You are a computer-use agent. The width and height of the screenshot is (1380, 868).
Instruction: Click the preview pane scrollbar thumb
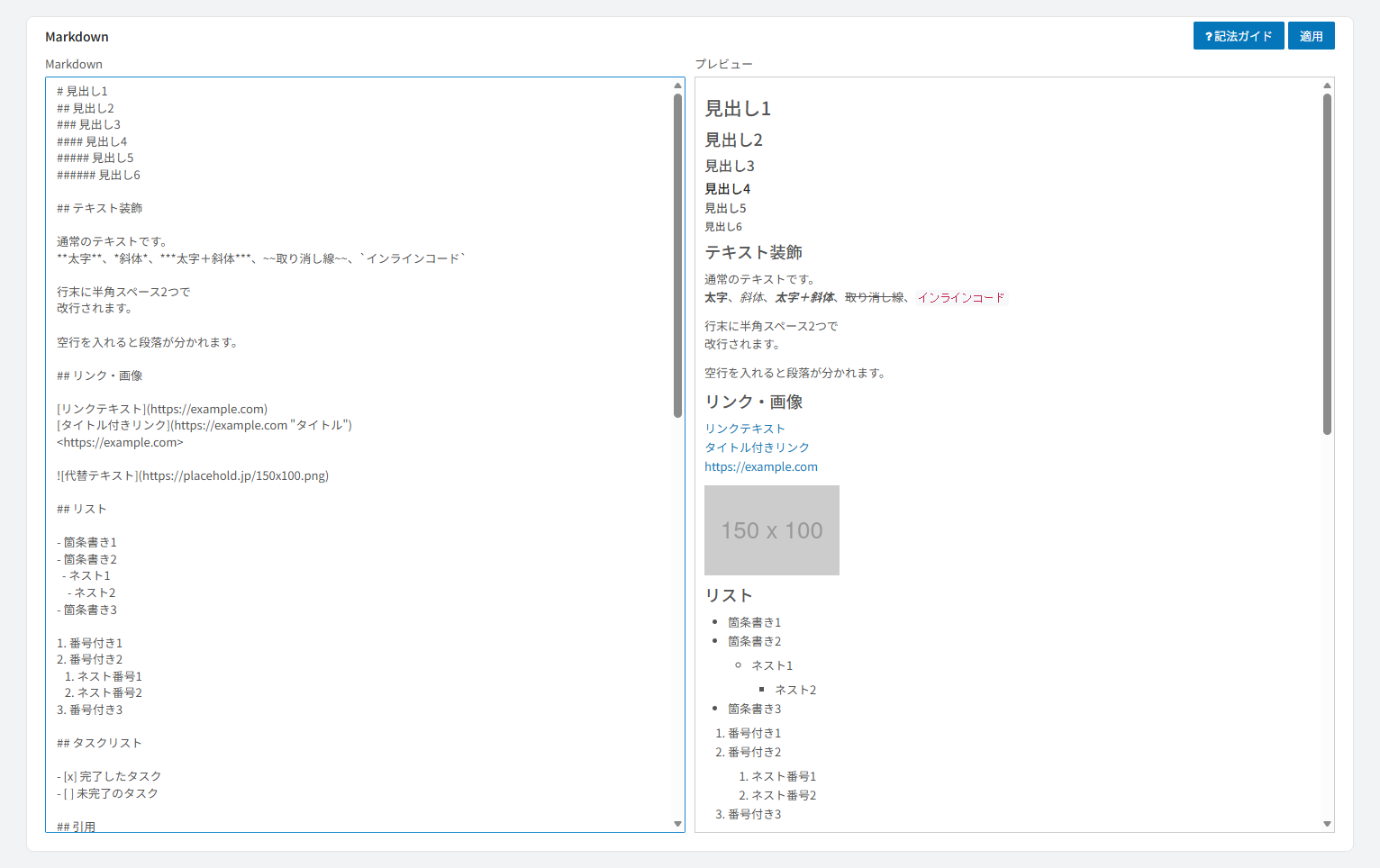tap(1327, 264)
